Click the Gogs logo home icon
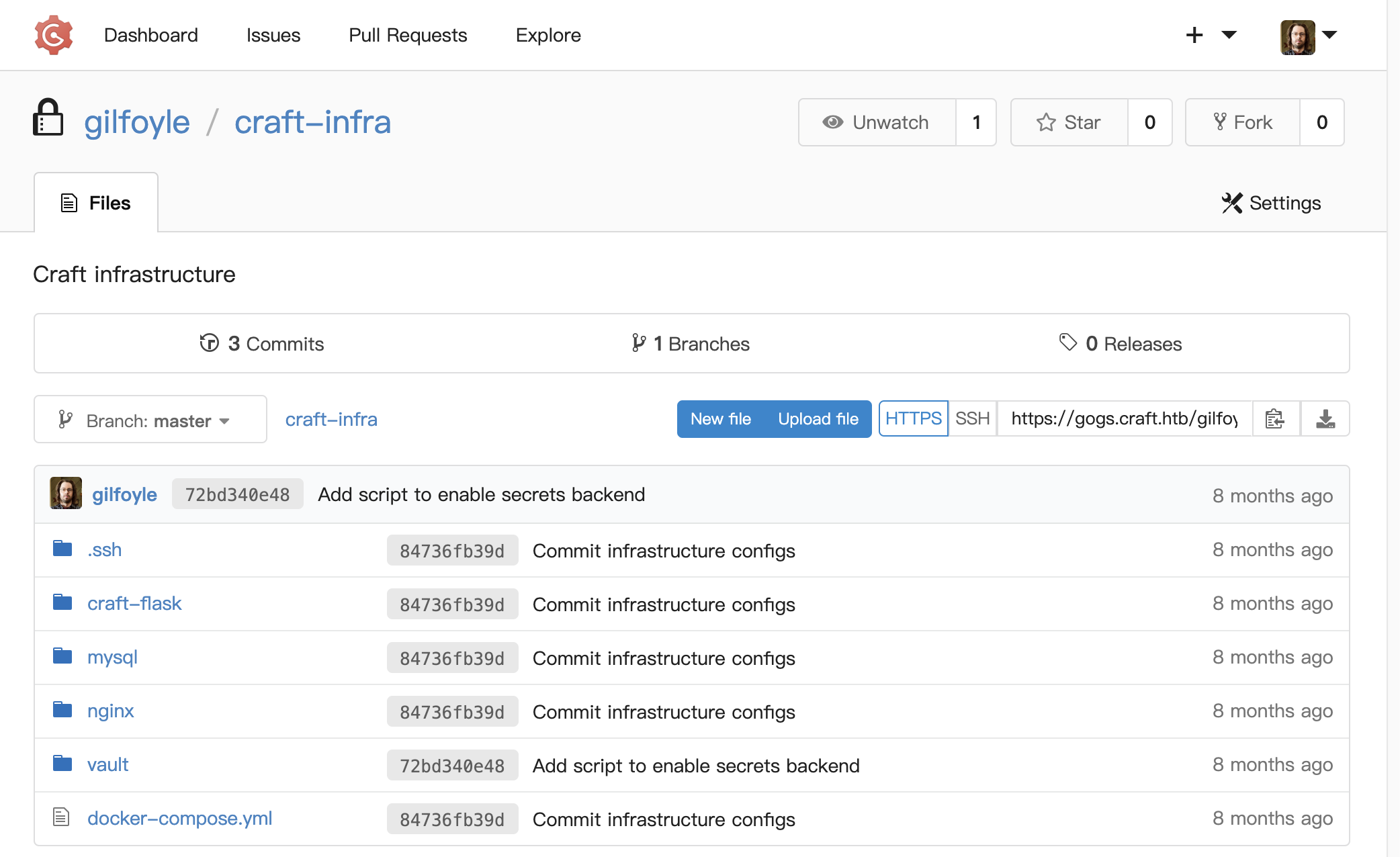1400x857 pixels. click(53, 35)
